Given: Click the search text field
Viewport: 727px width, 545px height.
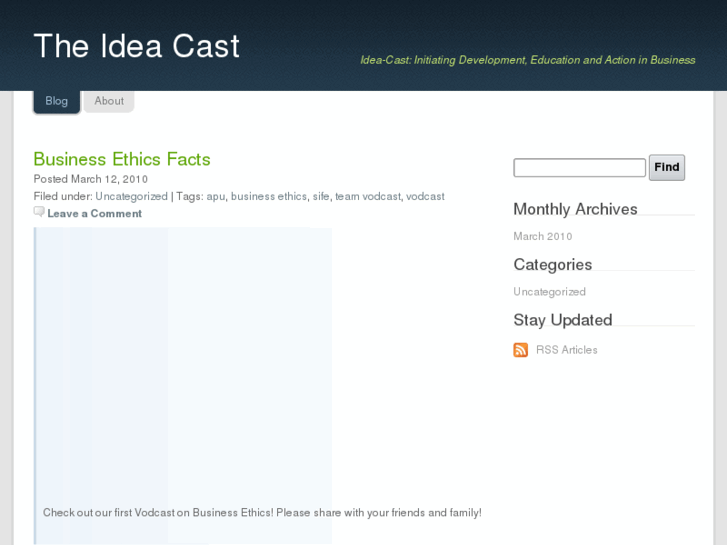Looking at the screenshot, I should (x=579, y=168).
